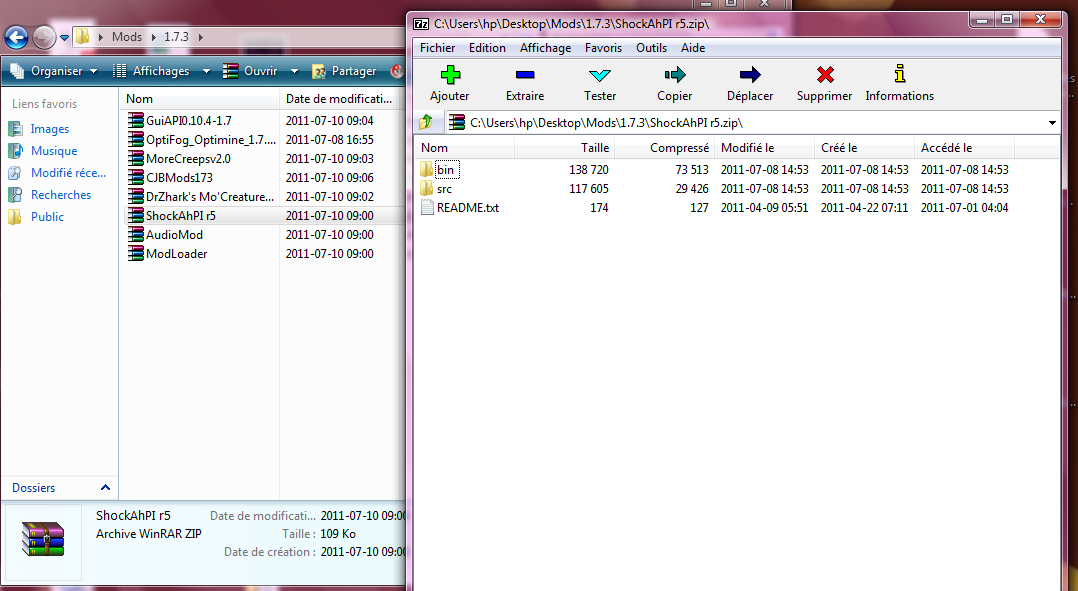Screen dimensions: 1078x591
Task: Click the Ouvrir toolbar button
Action: coord(250,71)
